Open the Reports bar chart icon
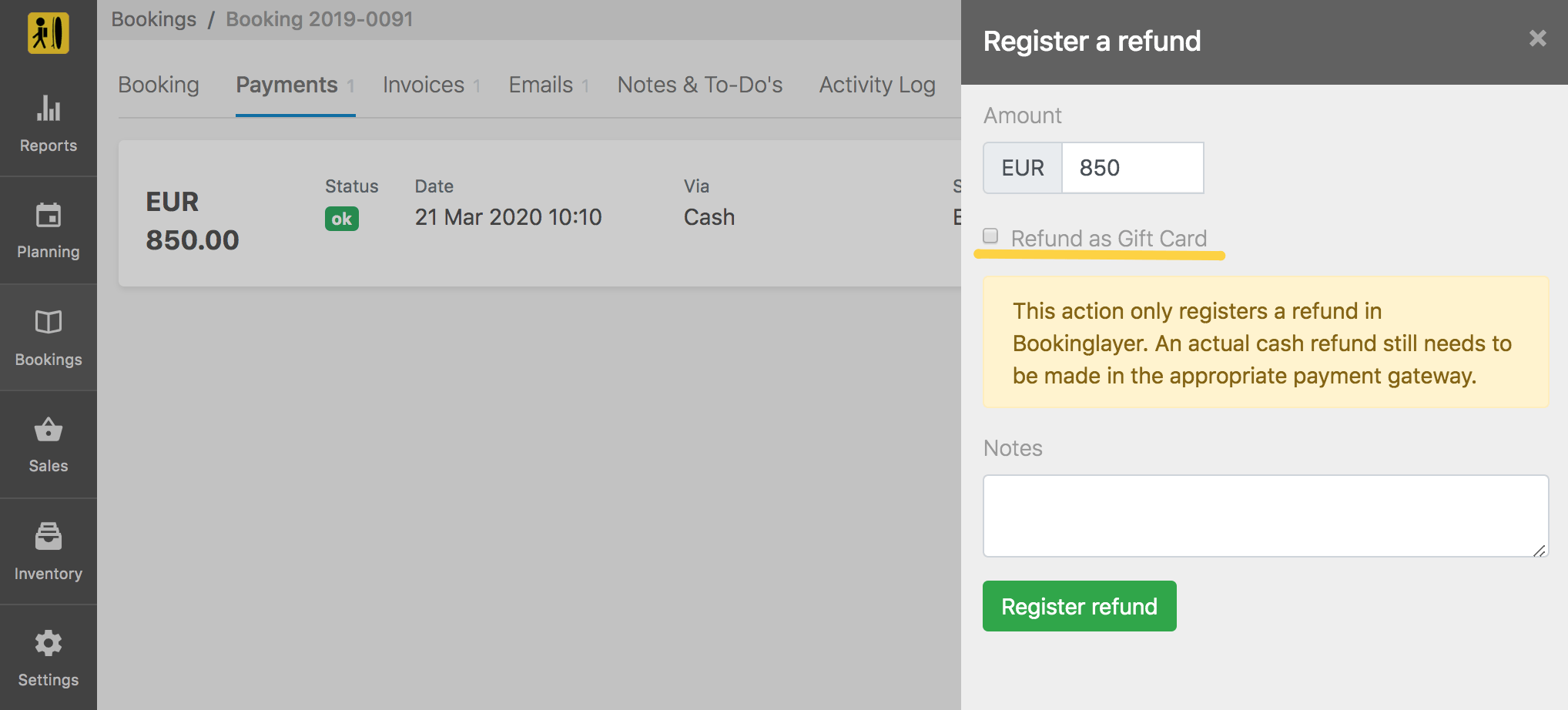 (x=49, y=109)
